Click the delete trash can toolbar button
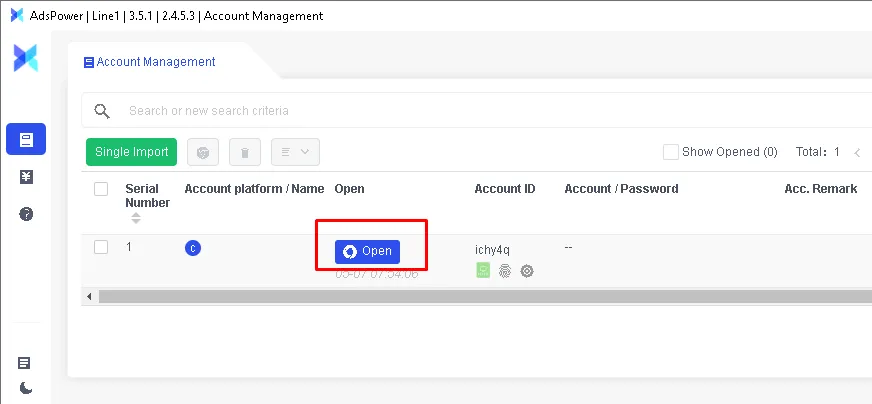Viewport: 872px width, 404px height. 245,152
